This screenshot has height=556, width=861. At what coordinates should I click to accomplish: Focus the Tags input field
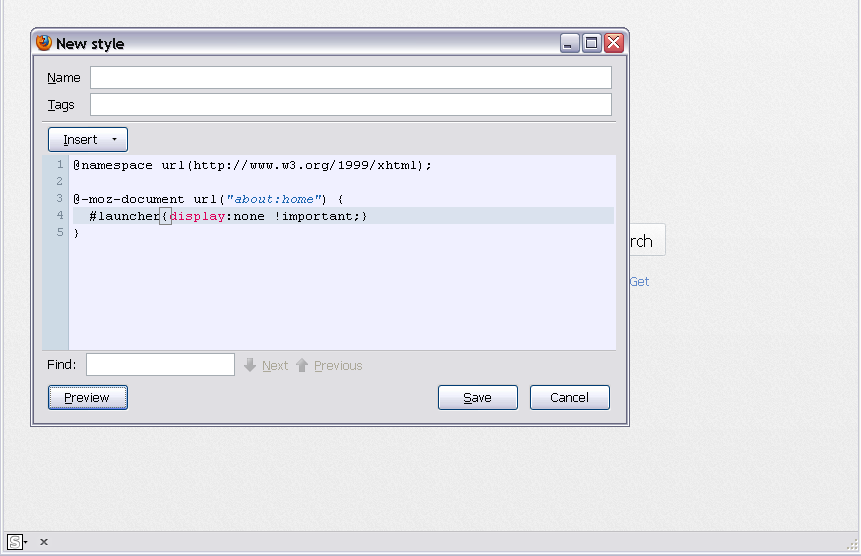coord(350,105)
